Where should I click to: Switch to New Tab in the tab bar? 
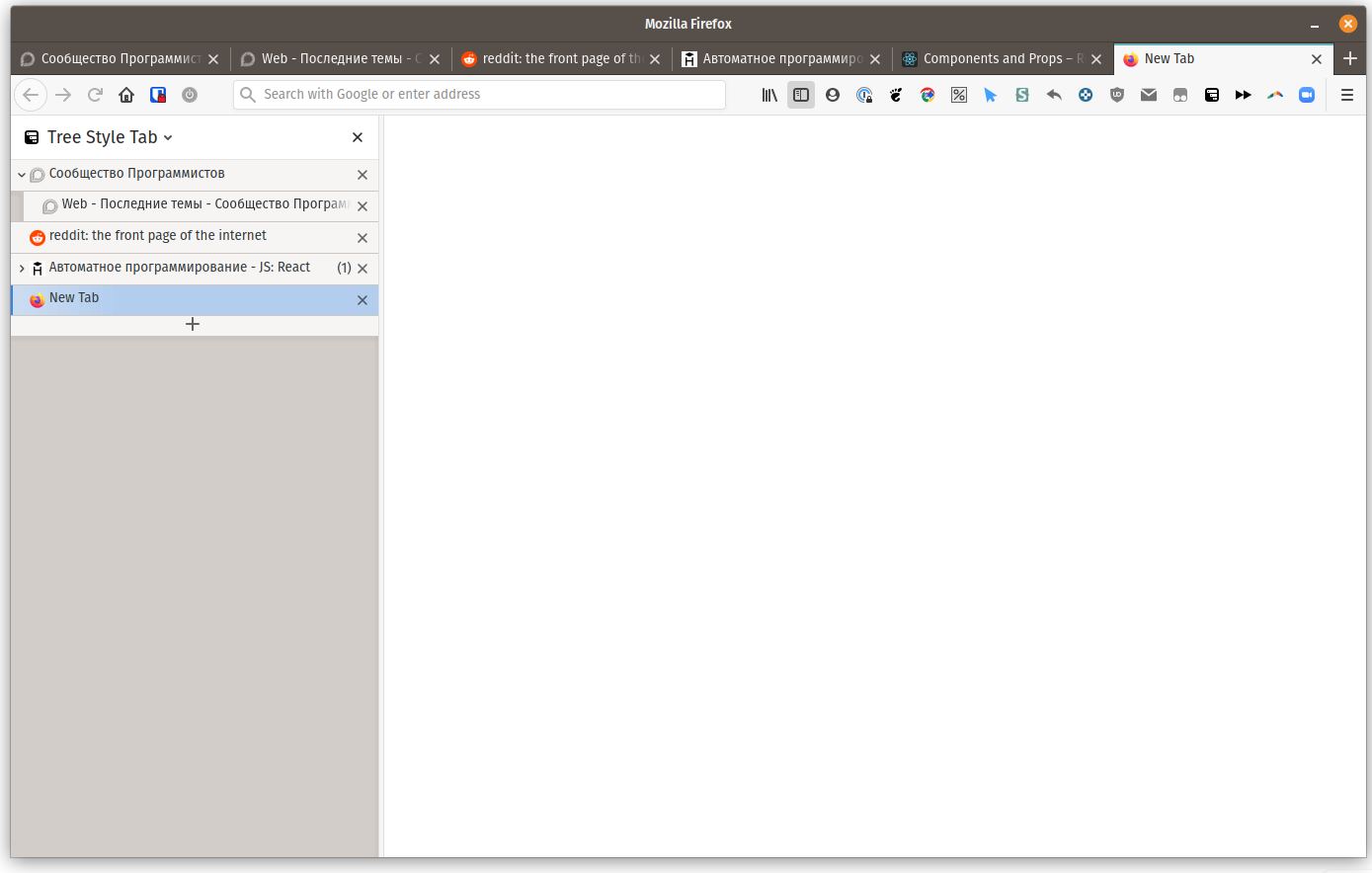pos(1223,59)
